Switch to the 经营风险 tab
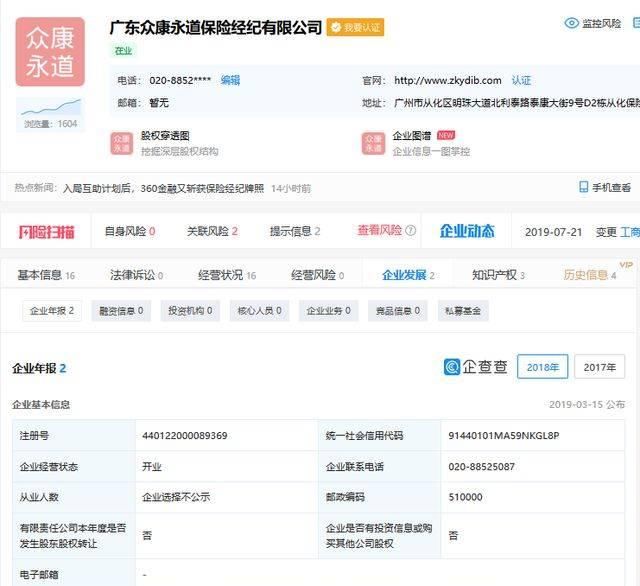Screen dimensions: 640x586 (x=318, y=275)
